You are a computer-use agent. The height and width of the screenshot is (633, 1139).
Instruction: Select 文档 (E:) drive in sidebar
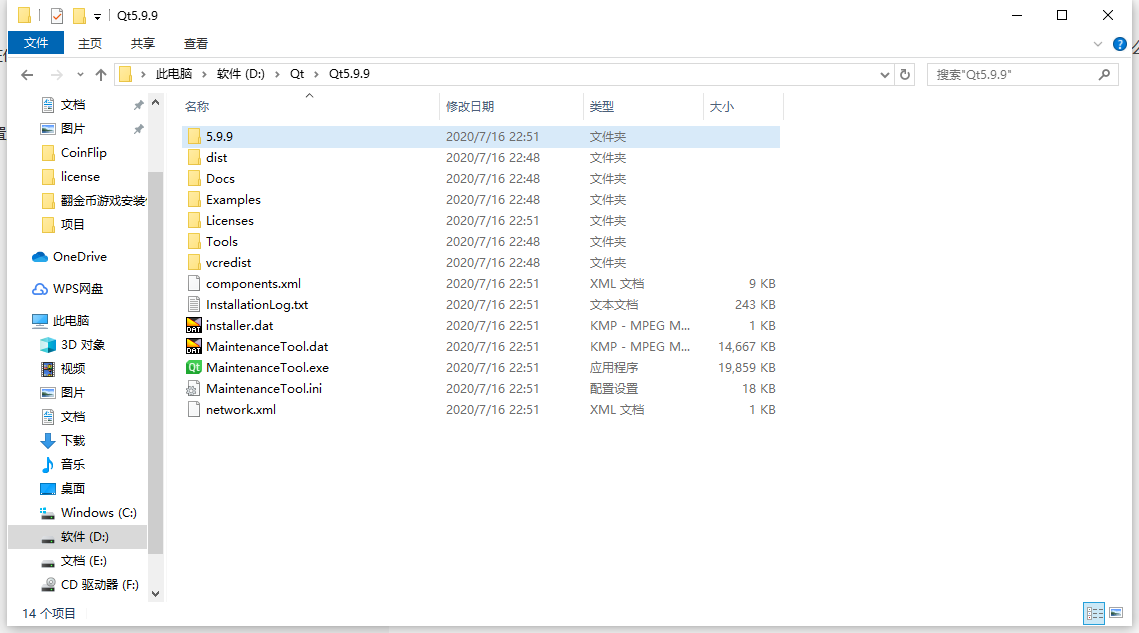click(x=84, y=560)
